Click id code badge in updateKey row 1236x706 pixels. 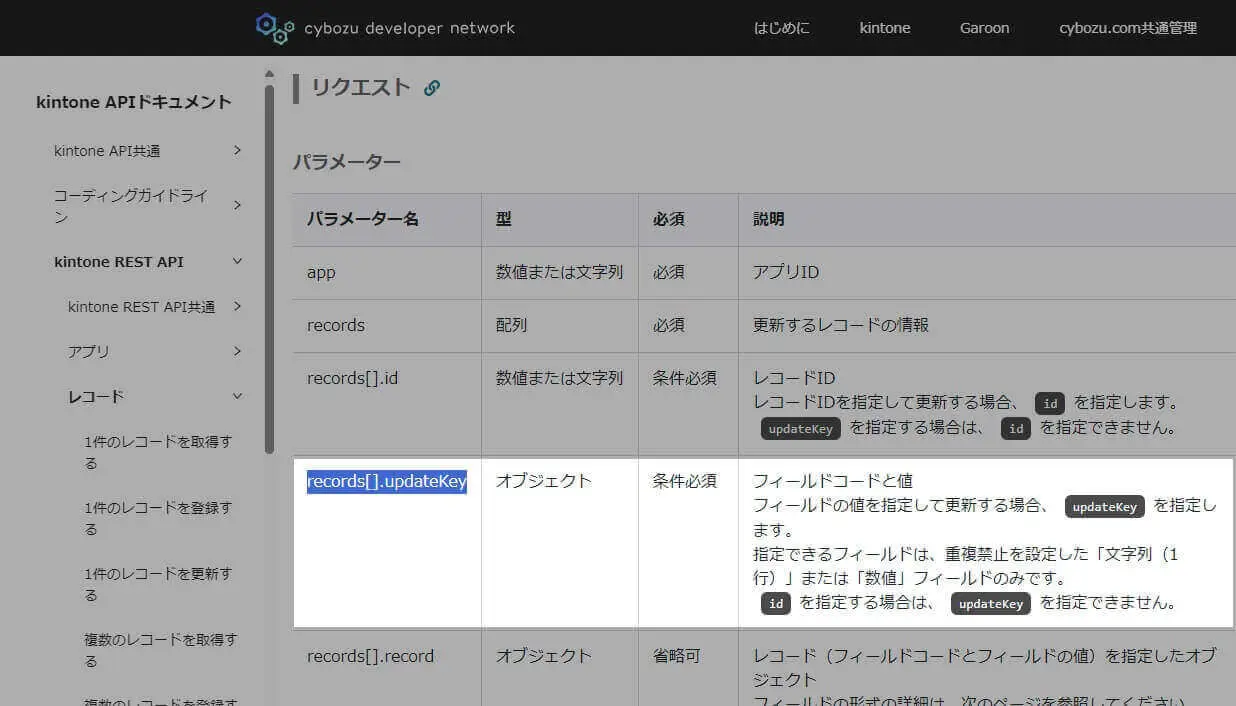click(776, 604)
